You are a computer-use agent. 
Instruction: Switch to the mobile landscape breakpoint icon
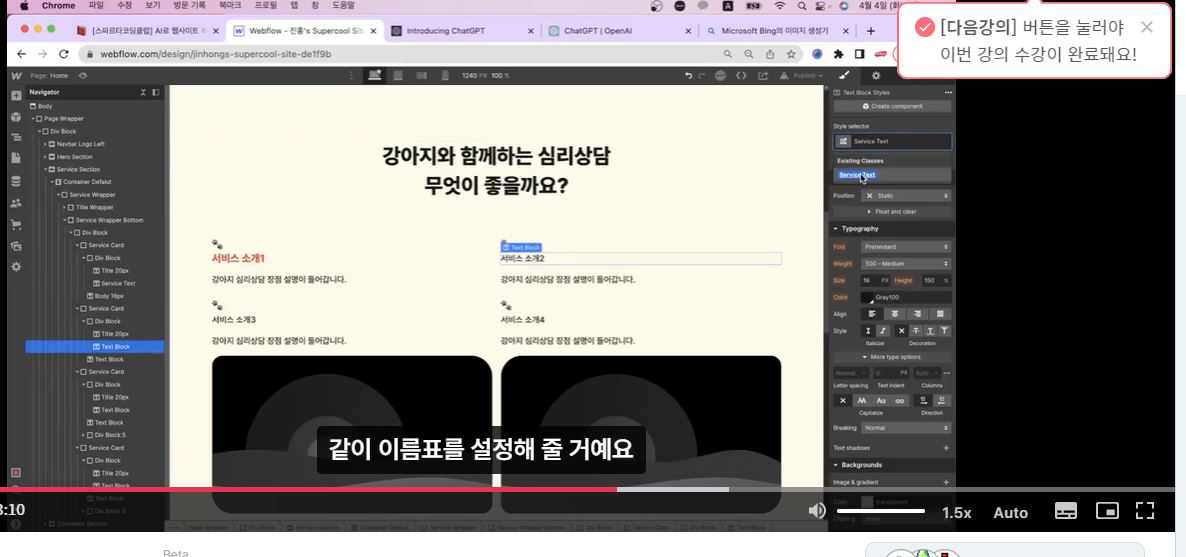click(x=422, y=76)
